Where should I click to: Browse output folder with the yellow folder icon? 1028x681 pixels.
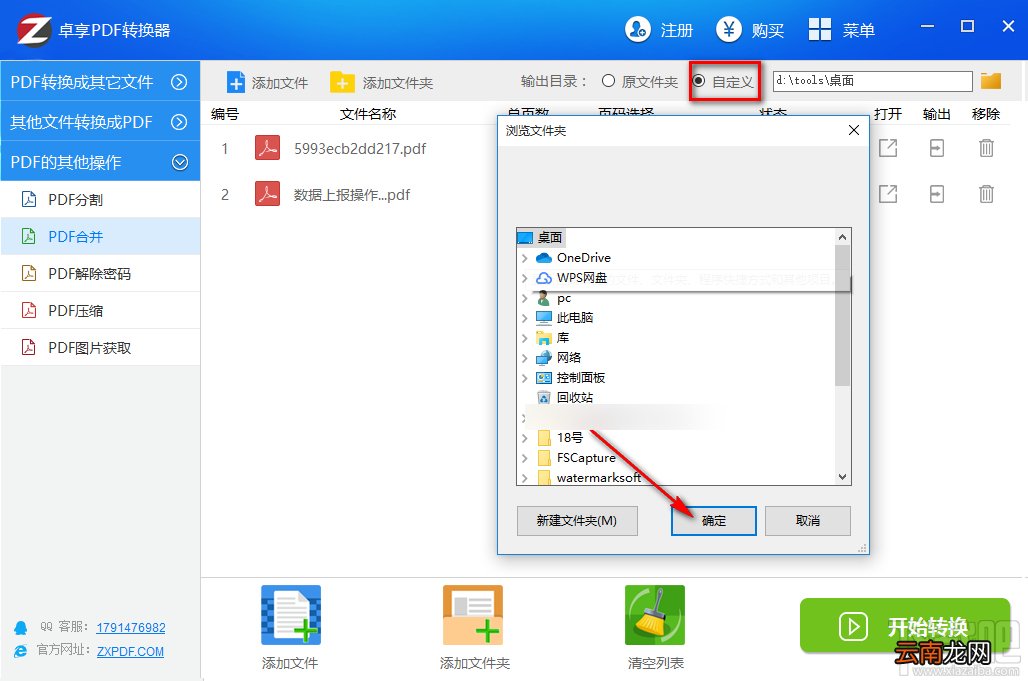(991, 81)
